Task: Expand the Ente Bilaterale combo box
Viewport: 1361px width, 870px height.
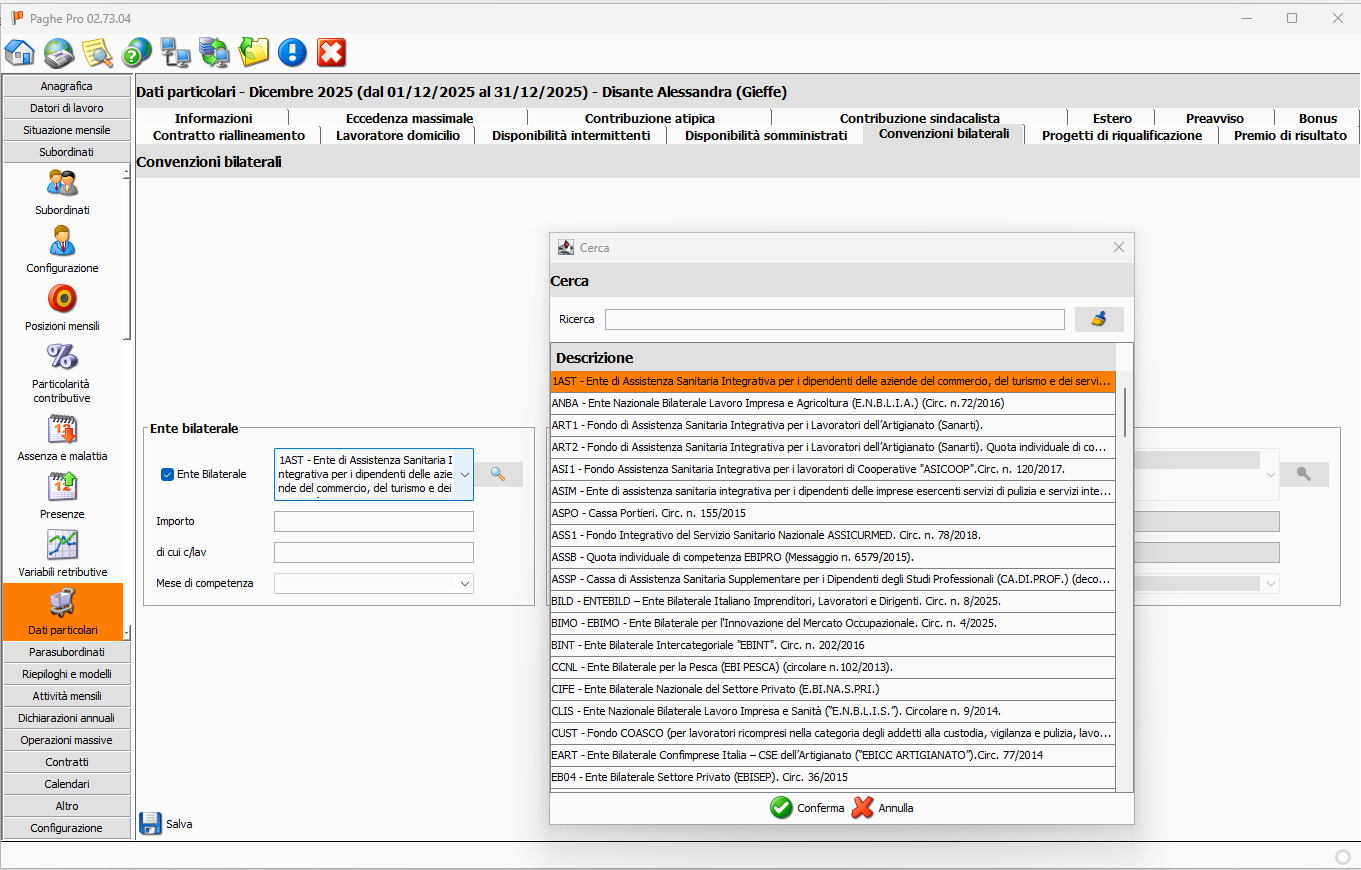Action: (x=464, y=474)
